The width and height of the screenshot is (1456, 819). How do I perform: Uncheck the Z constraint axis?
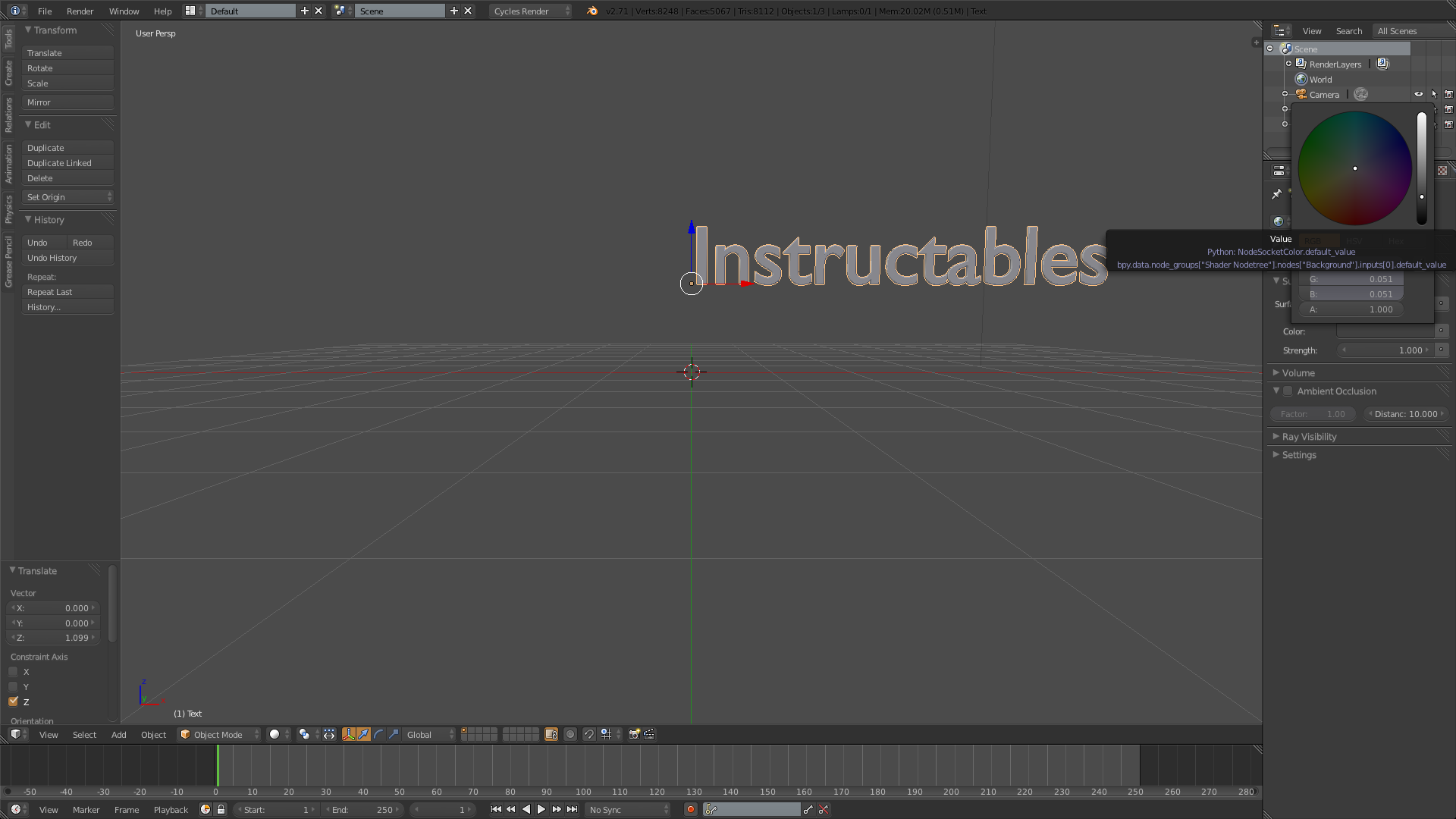tap(13, 701)
